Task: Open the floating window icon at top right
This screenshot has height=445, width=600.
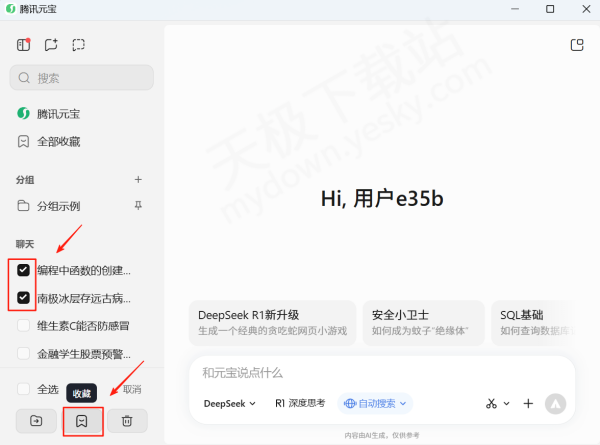Action: pos(577,45)
